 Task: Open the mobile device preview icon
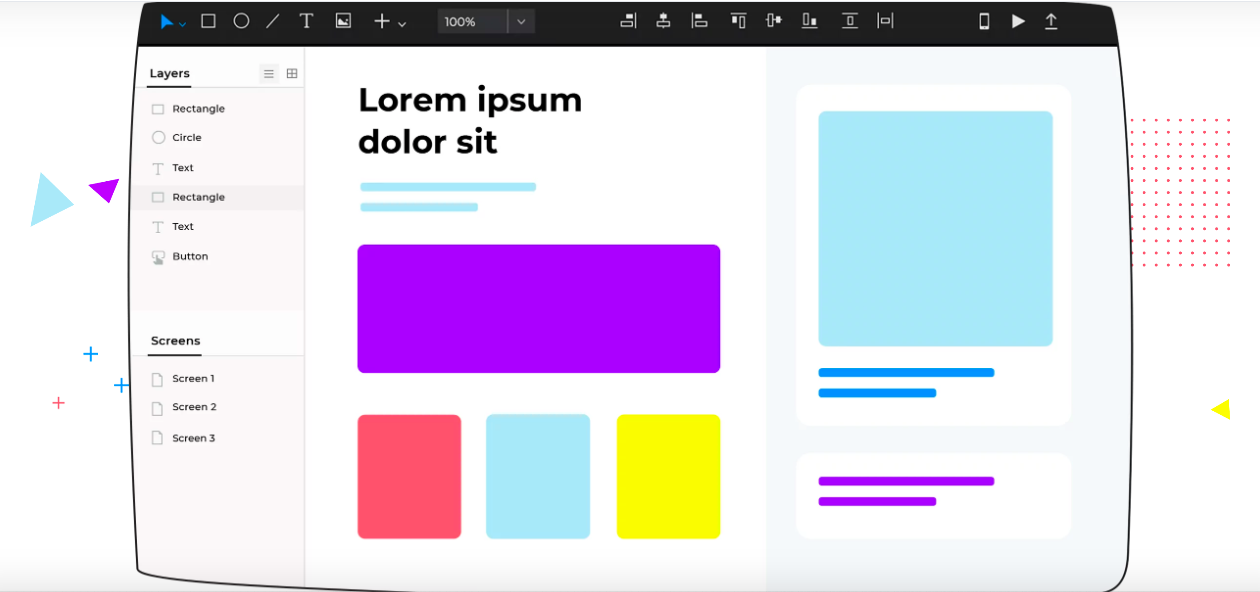coord(984,21)
